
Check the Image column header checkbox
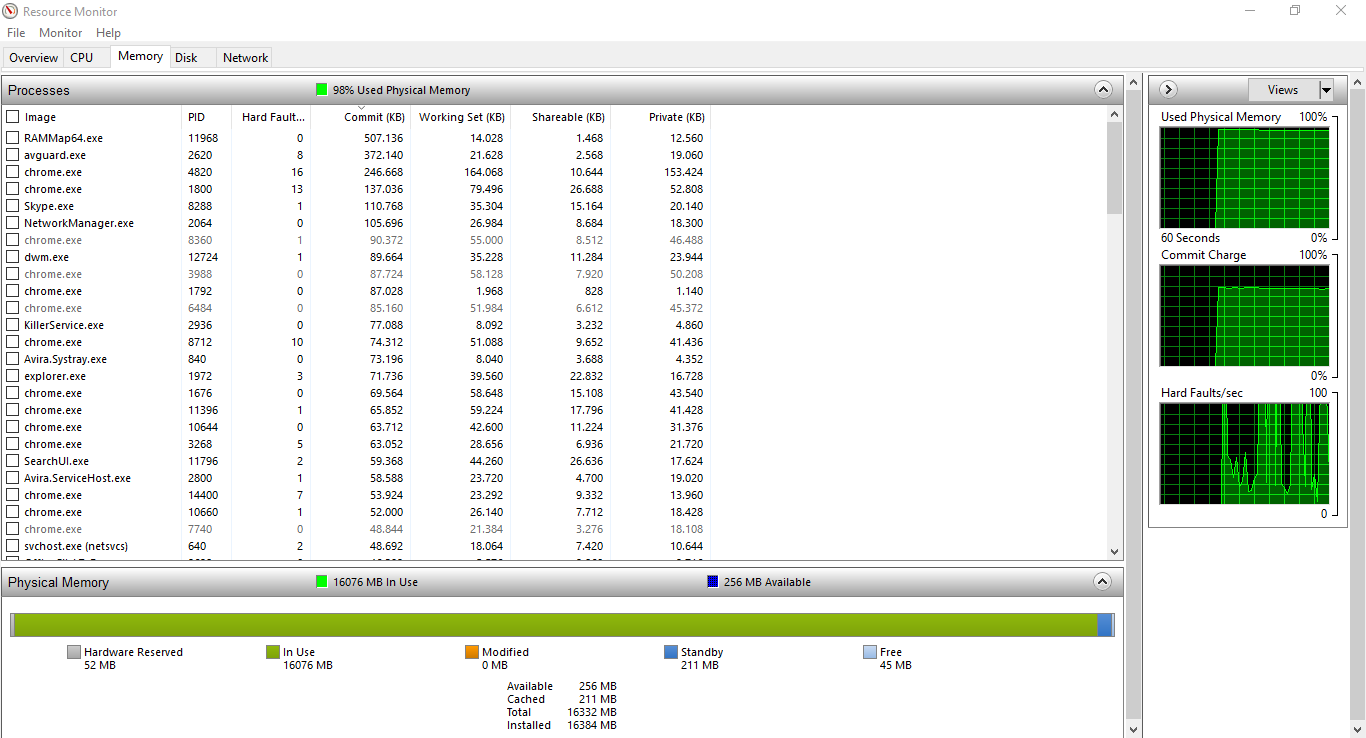coord(13,116)
